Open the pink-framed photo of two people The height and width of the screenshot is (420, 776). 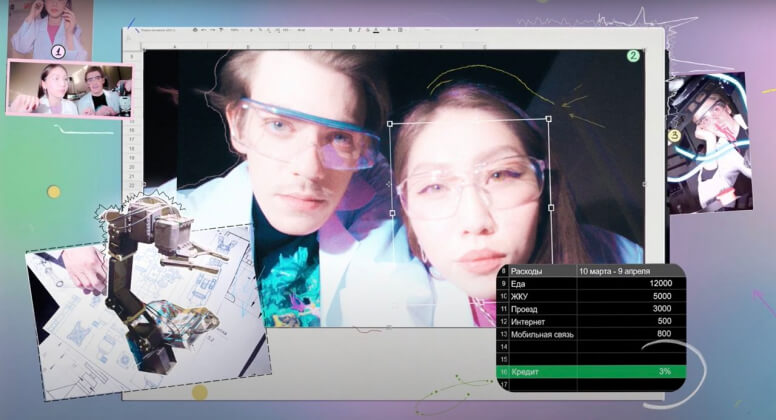coord(68,89)
